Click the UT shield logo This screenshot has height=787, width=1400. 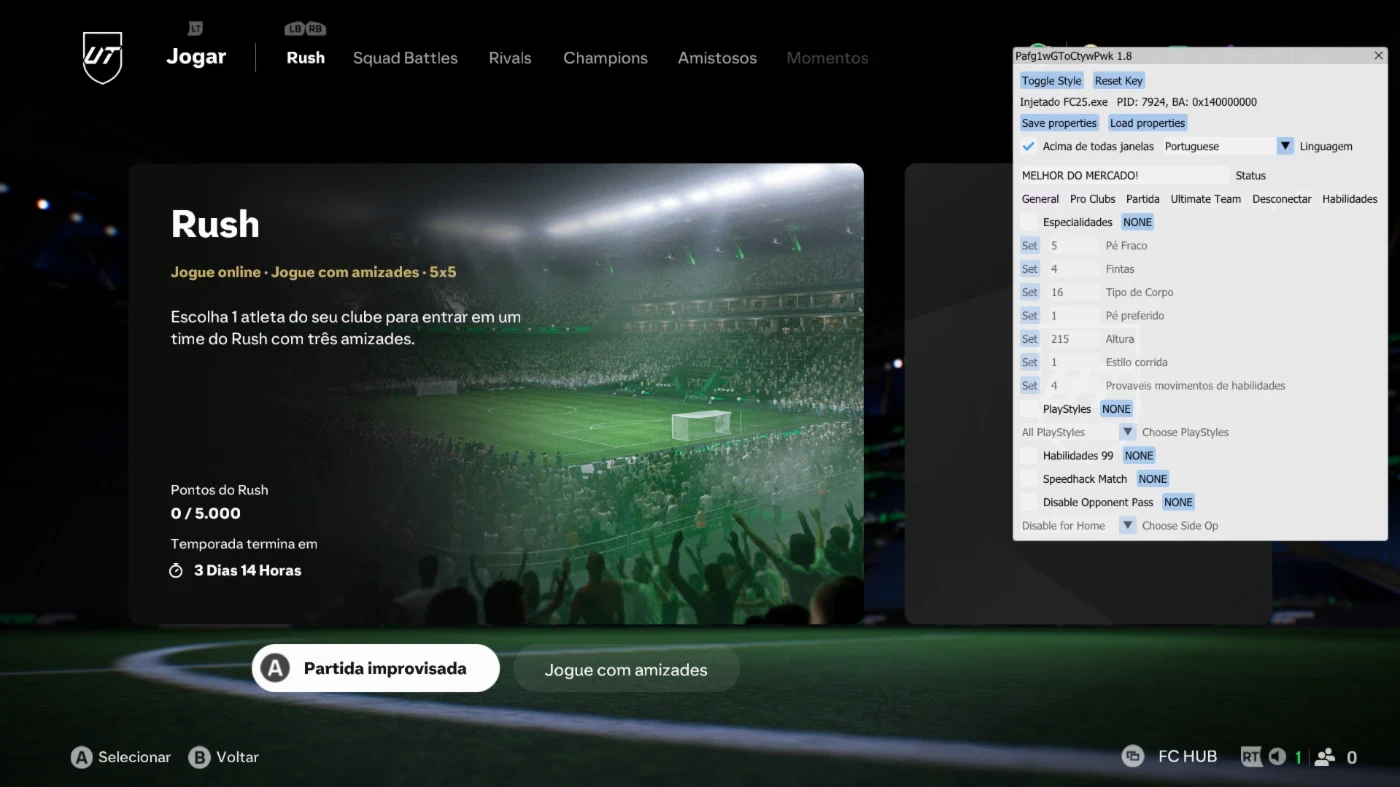(102, 57)
